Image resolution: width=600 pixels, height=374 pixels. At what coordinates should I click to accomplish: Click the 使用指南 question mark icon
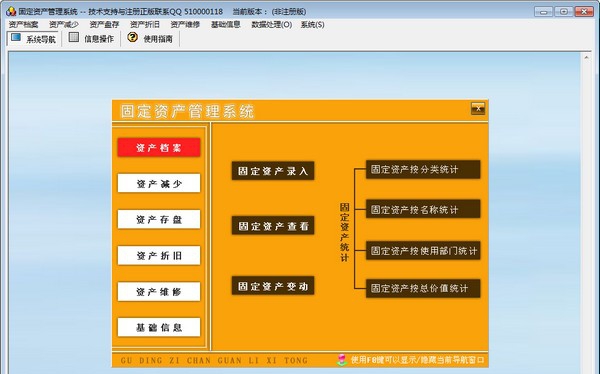tap(132, 37)
